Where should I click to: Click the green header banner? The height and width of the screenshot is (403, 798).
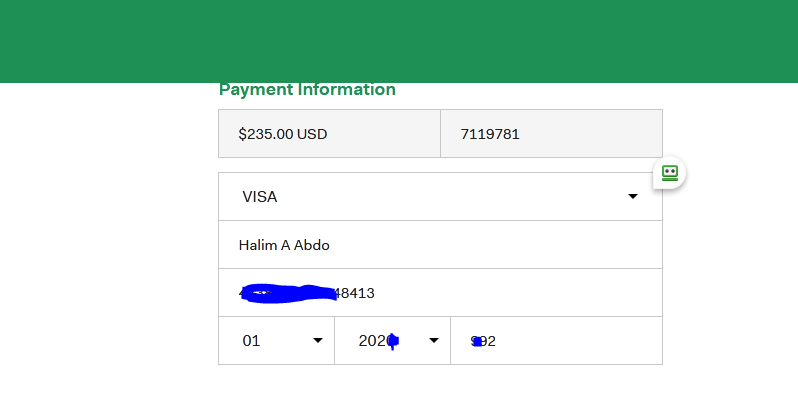point(399,40)
